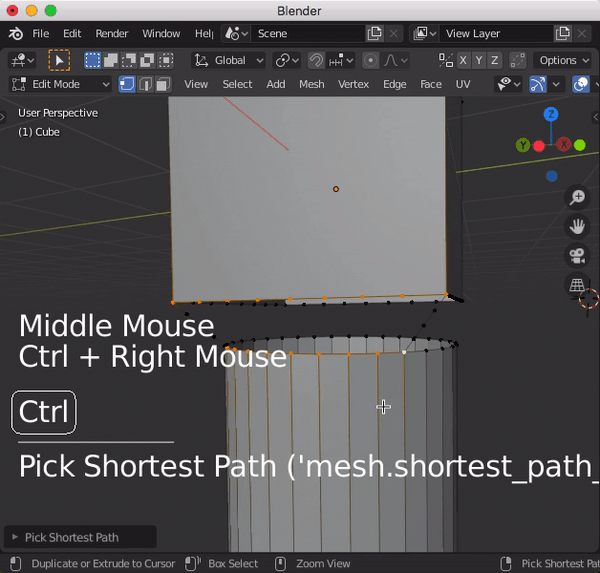
Task: Switch to face select mode
Action: tap(163, 84)
